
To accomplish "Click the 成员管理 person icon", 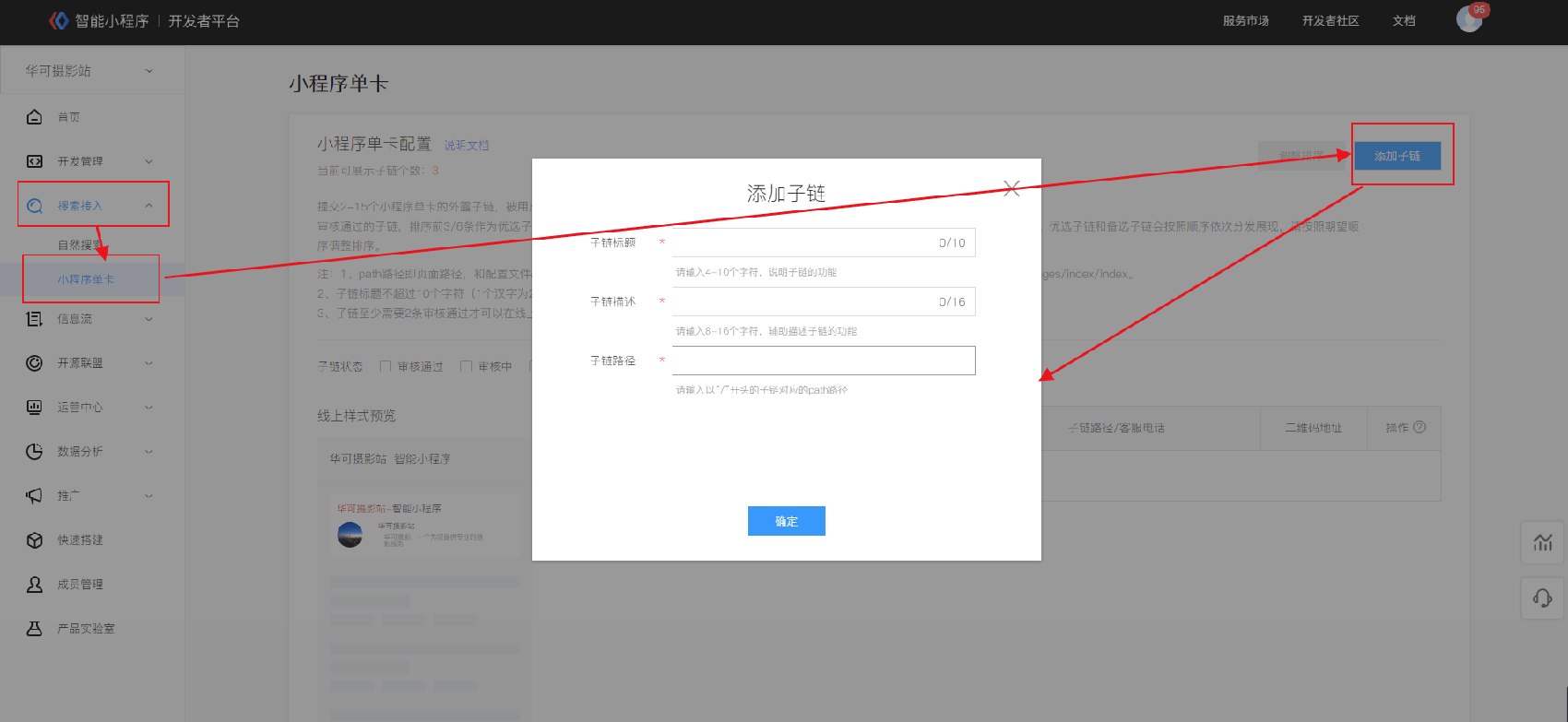I will coord(34,584).
